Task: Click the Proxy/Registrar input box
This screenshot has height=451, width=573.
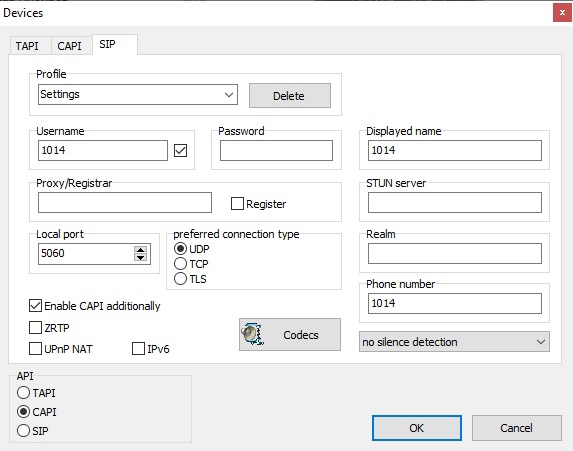Action: coord(125,202)
